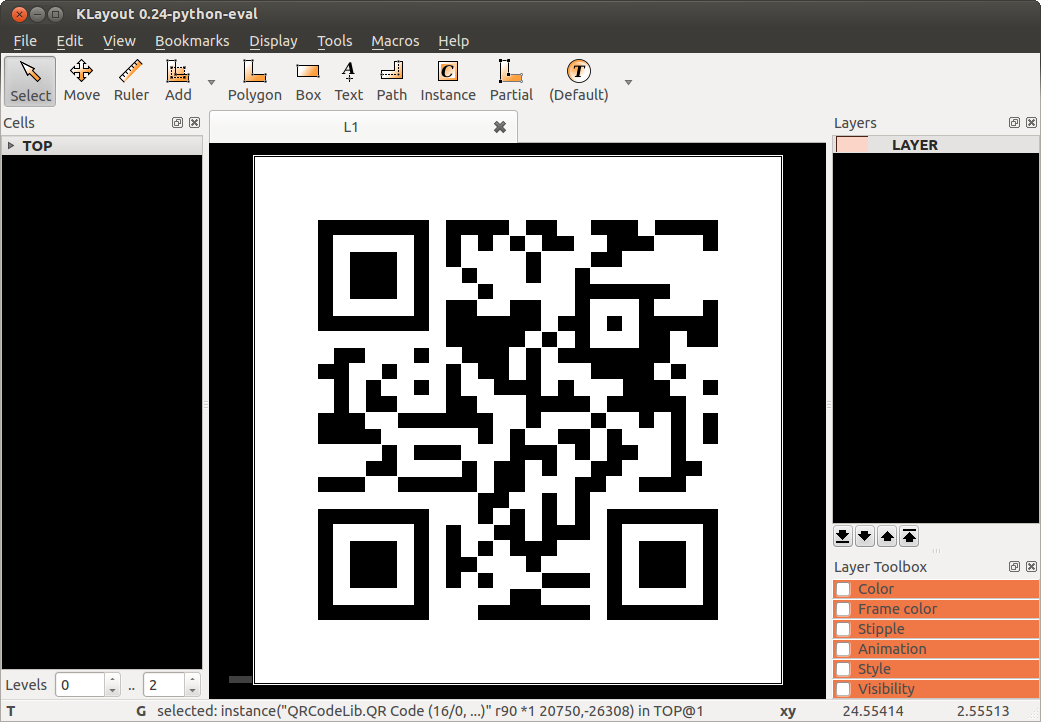This screenshot has height=722, width=1041.
Task: Choose the Move tool
Action: [82, 81]
